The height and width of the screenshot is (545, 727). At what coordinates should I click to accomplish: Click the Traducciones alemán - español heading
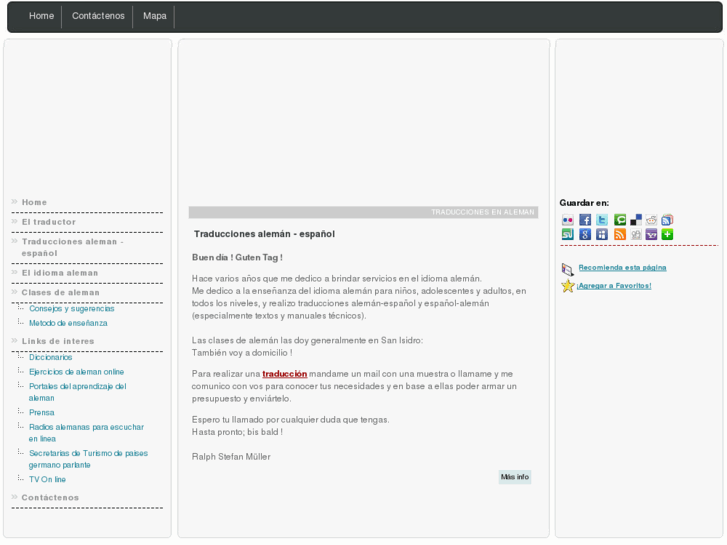(x=264, y=234)
